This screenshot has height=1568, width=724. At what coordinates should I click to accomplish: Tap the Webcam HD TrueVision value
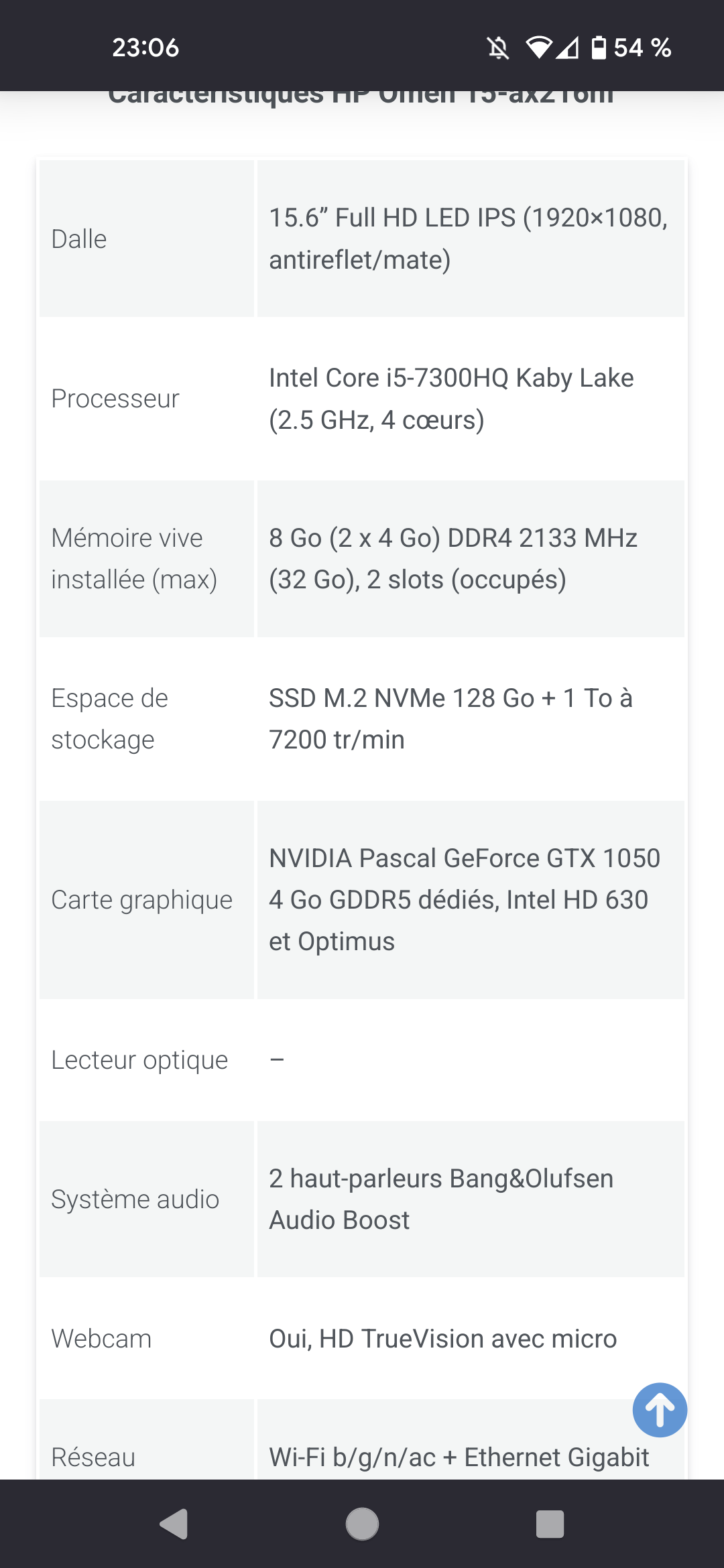(442, 1338)
